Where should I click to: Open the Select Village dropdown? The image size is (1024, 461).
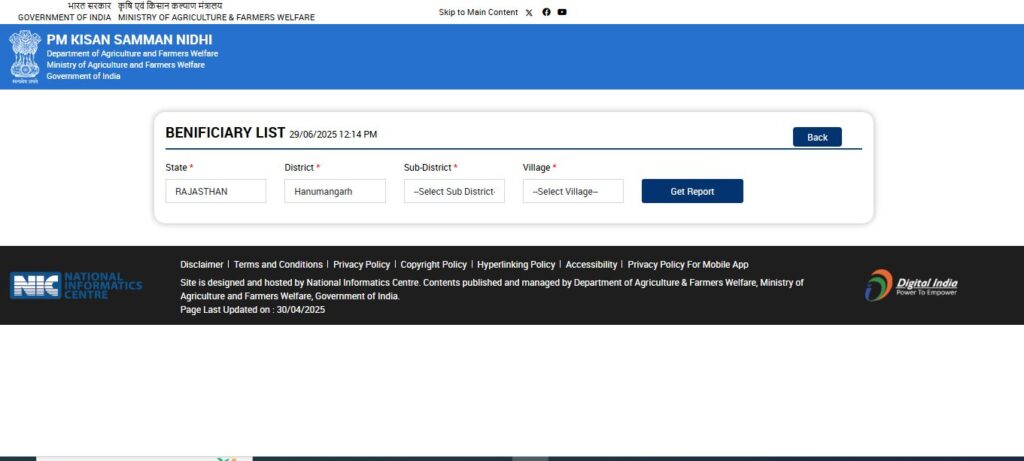pyautogui.click(x=572, y=191)
